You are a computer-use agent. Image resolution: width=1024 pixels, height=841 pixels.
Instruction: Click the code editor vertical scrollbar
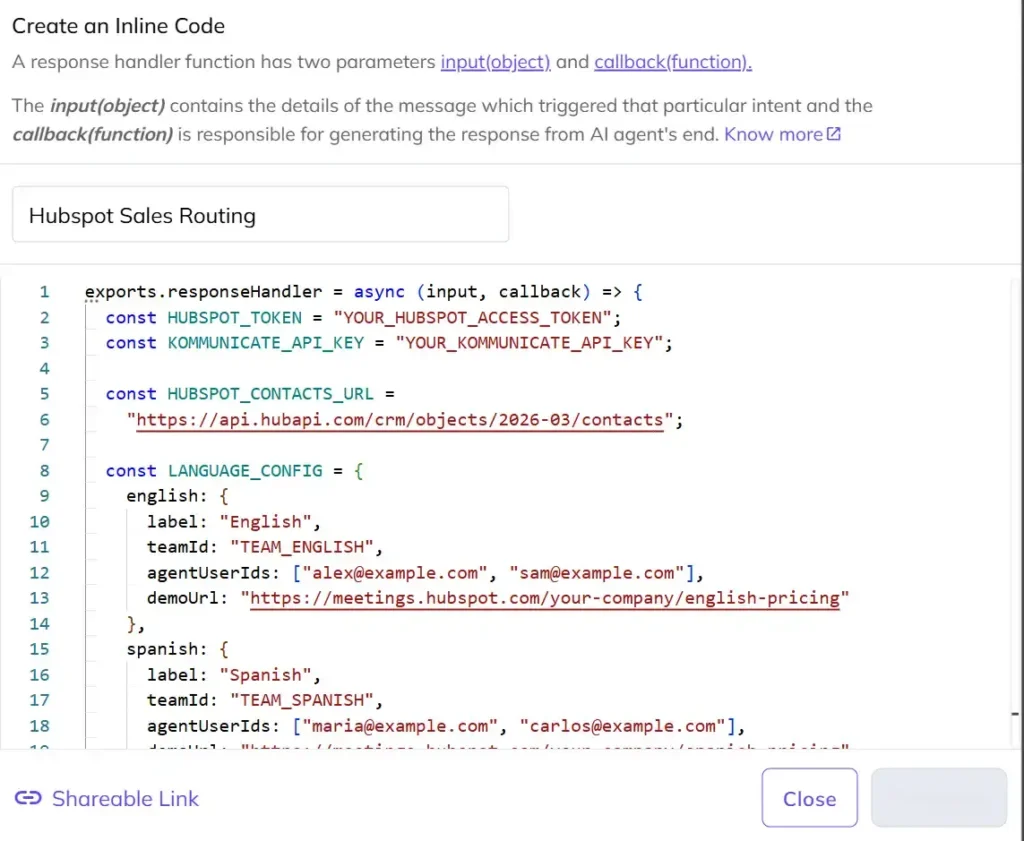tap(1015, 513)
